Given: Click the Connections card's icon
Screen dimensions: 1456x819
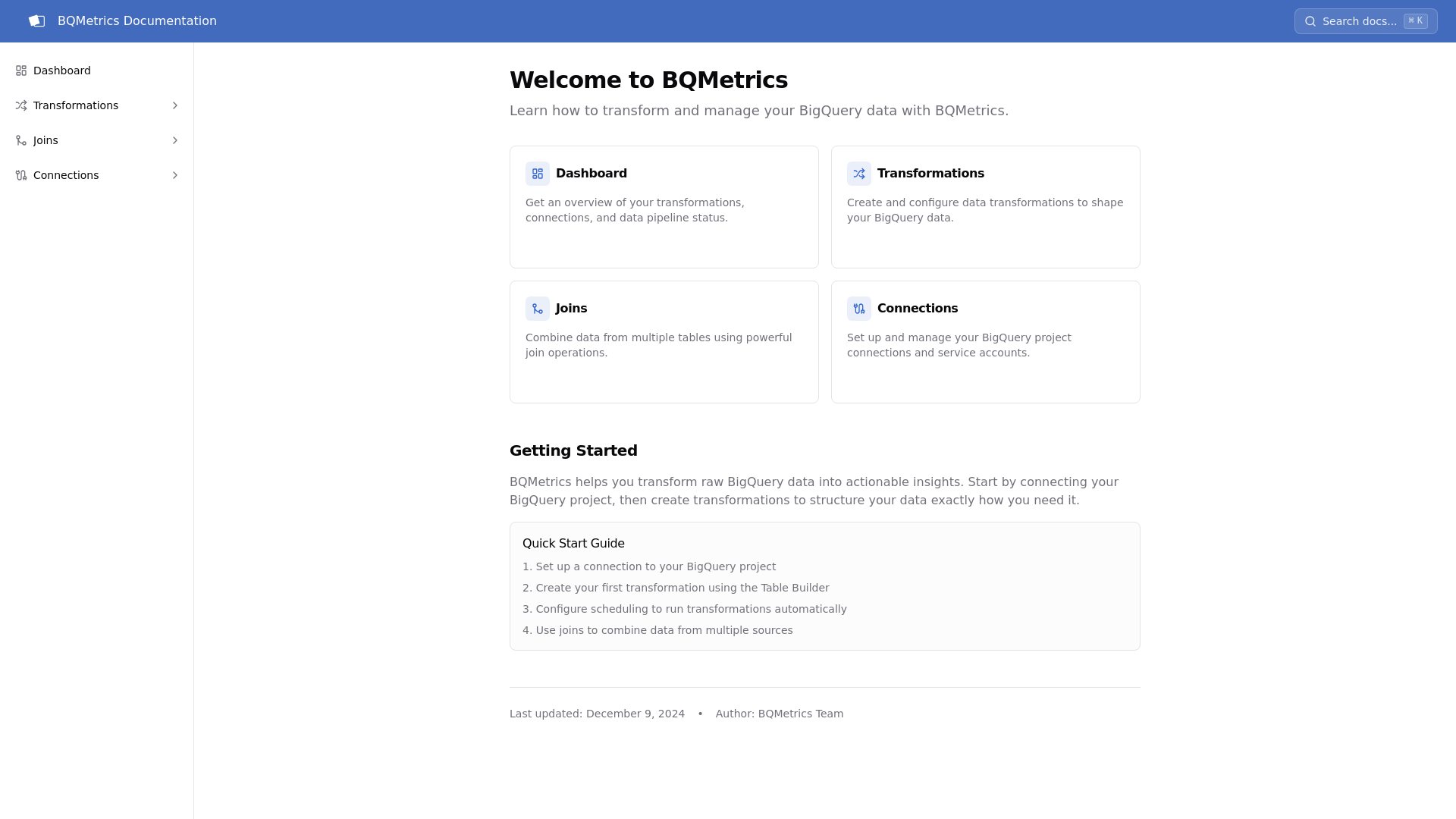Looking at the screenshot, I should [x=859, y=309].
